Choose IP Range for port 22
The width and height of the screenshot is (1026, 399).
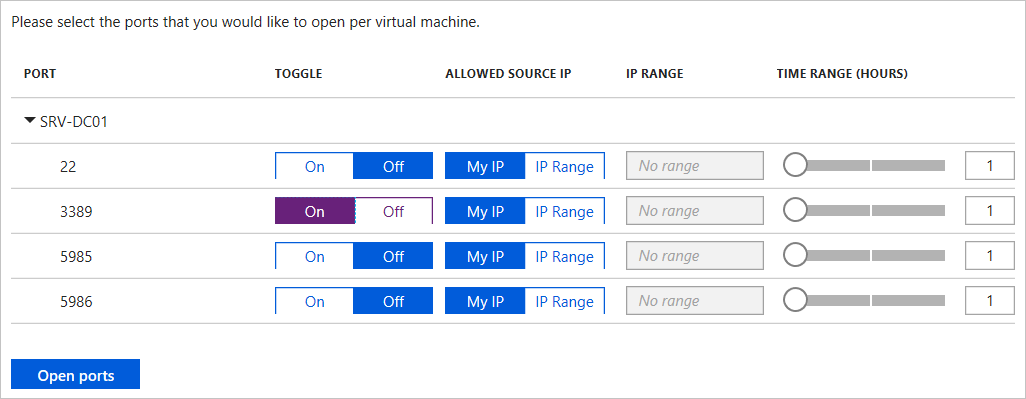pos(565,166)
